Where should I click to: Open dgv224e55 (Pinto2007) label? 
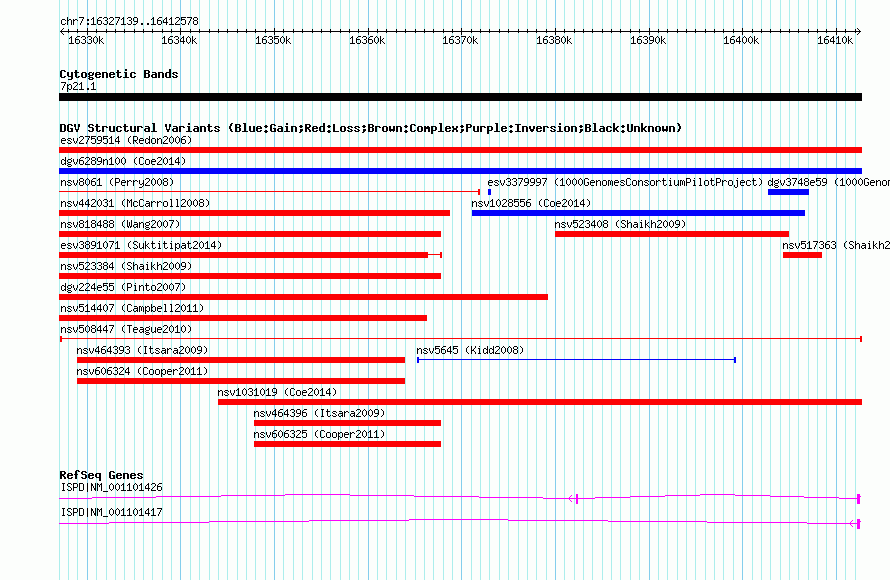[x=123, y=287]
